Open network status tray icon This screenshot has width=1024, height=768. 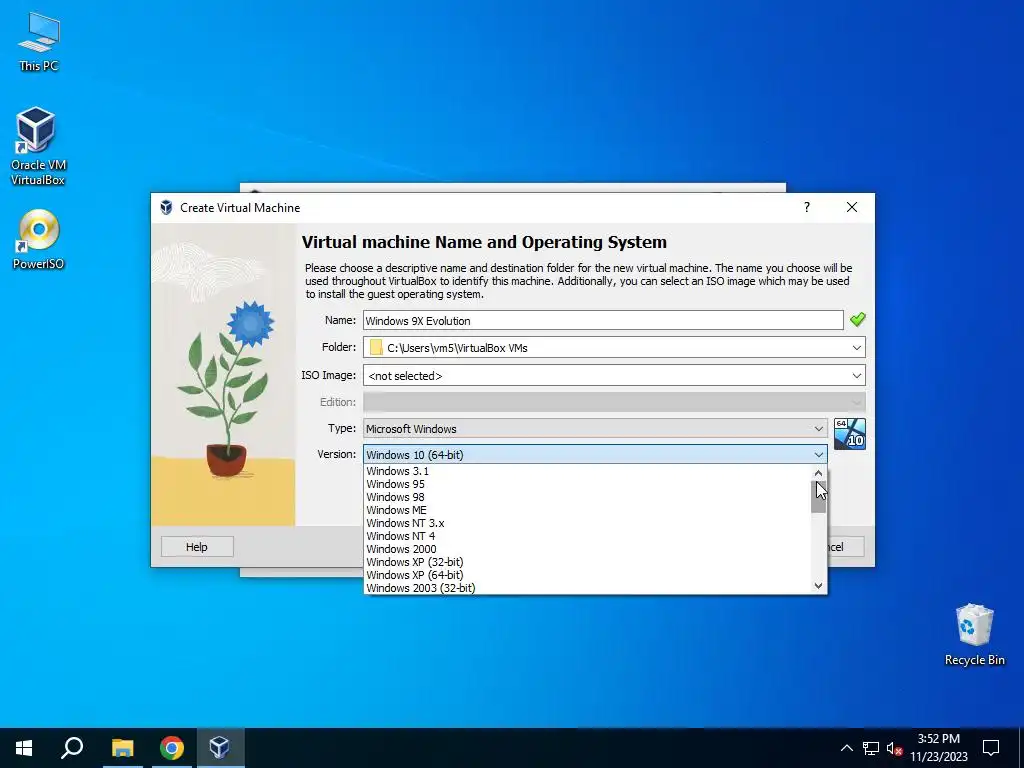coord(871,748)
